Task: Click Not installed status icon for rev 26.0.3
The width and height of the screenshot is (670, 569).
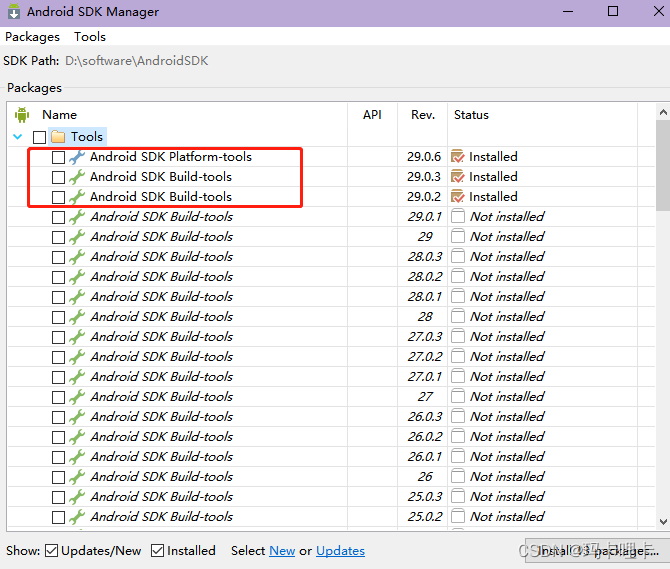Action: coord(458,416)
